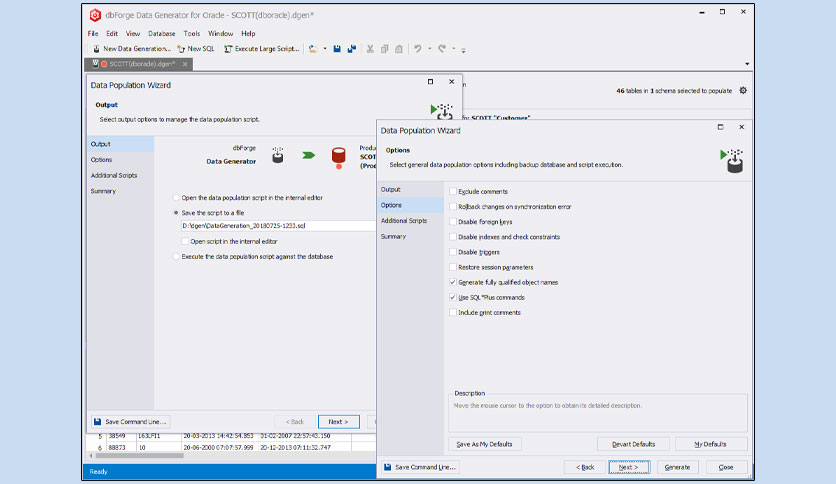Enable Disable indexes and check constraints
This screenshot has height=484, width=836.
click(x=453, y=237)
